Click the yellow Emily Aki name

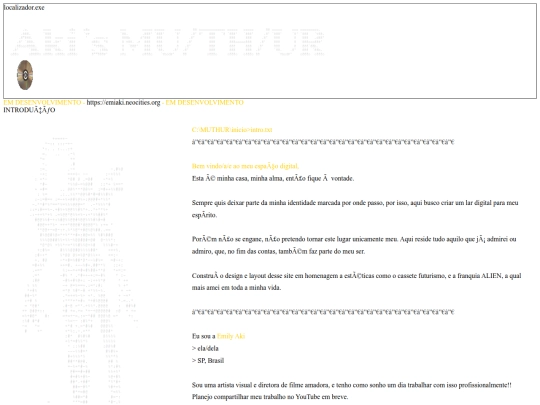pyautogui.click(x=231, y=336)
